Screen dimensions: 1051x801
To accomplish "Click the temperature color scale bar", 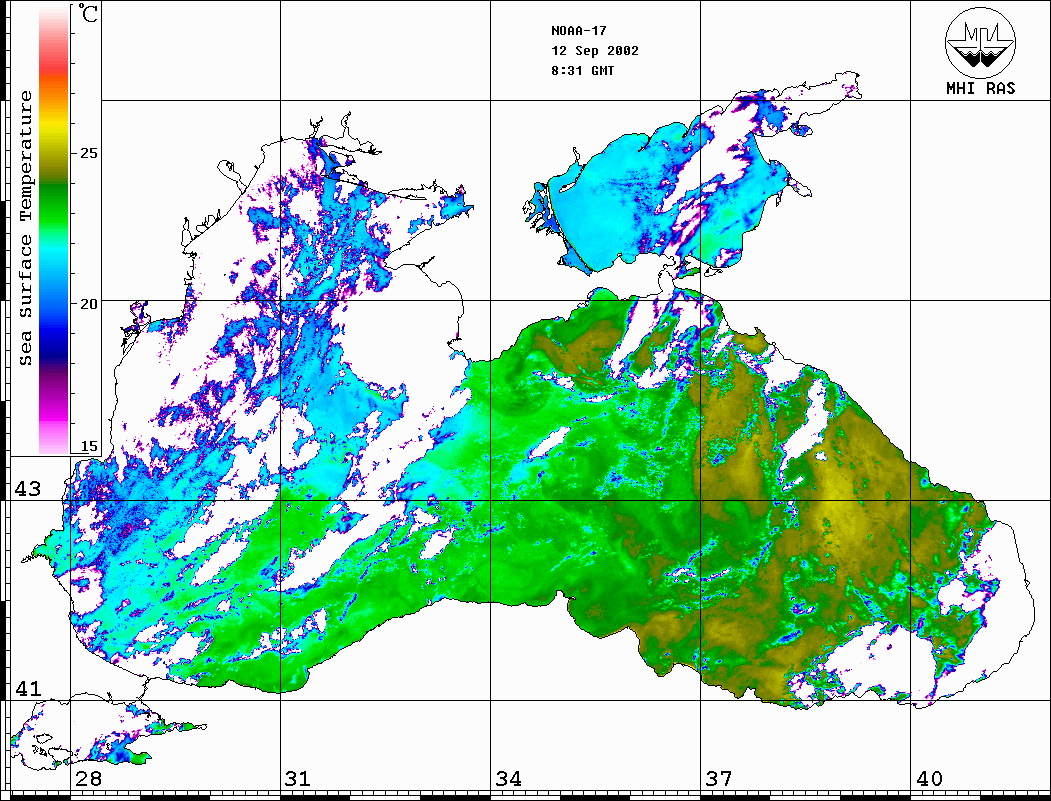I will tap(54, 229).
